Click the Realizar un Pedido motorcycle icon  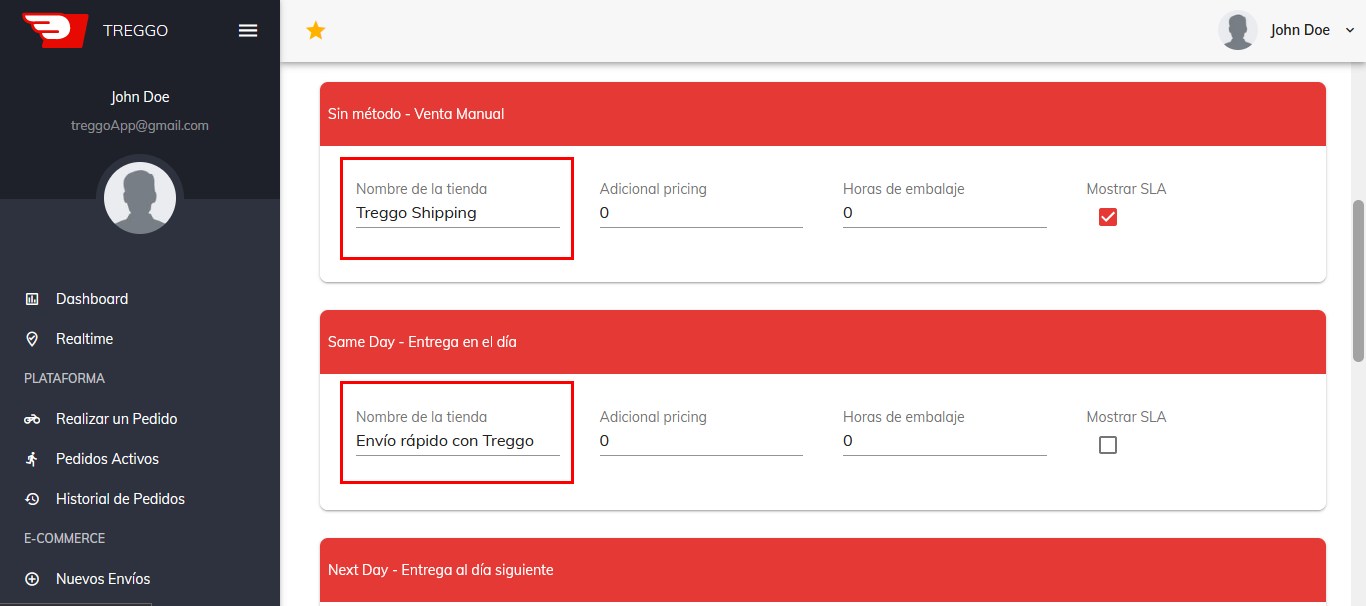(x=32, y=419)
